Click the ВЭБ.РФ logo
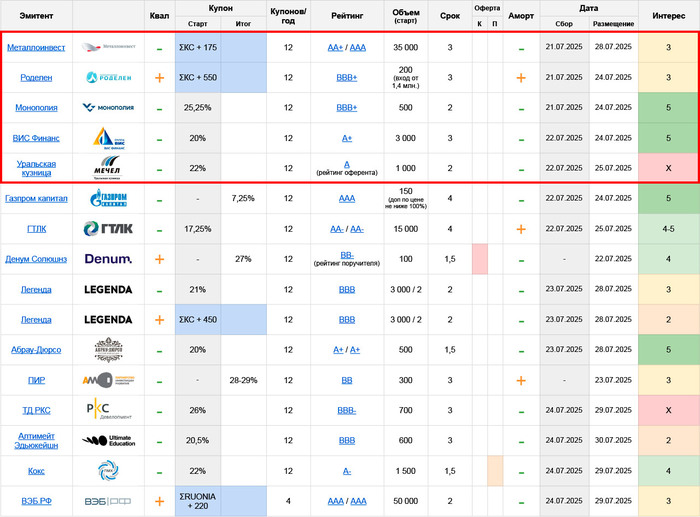The height and width of the screenshot is (517, 700). coord(108,501)
